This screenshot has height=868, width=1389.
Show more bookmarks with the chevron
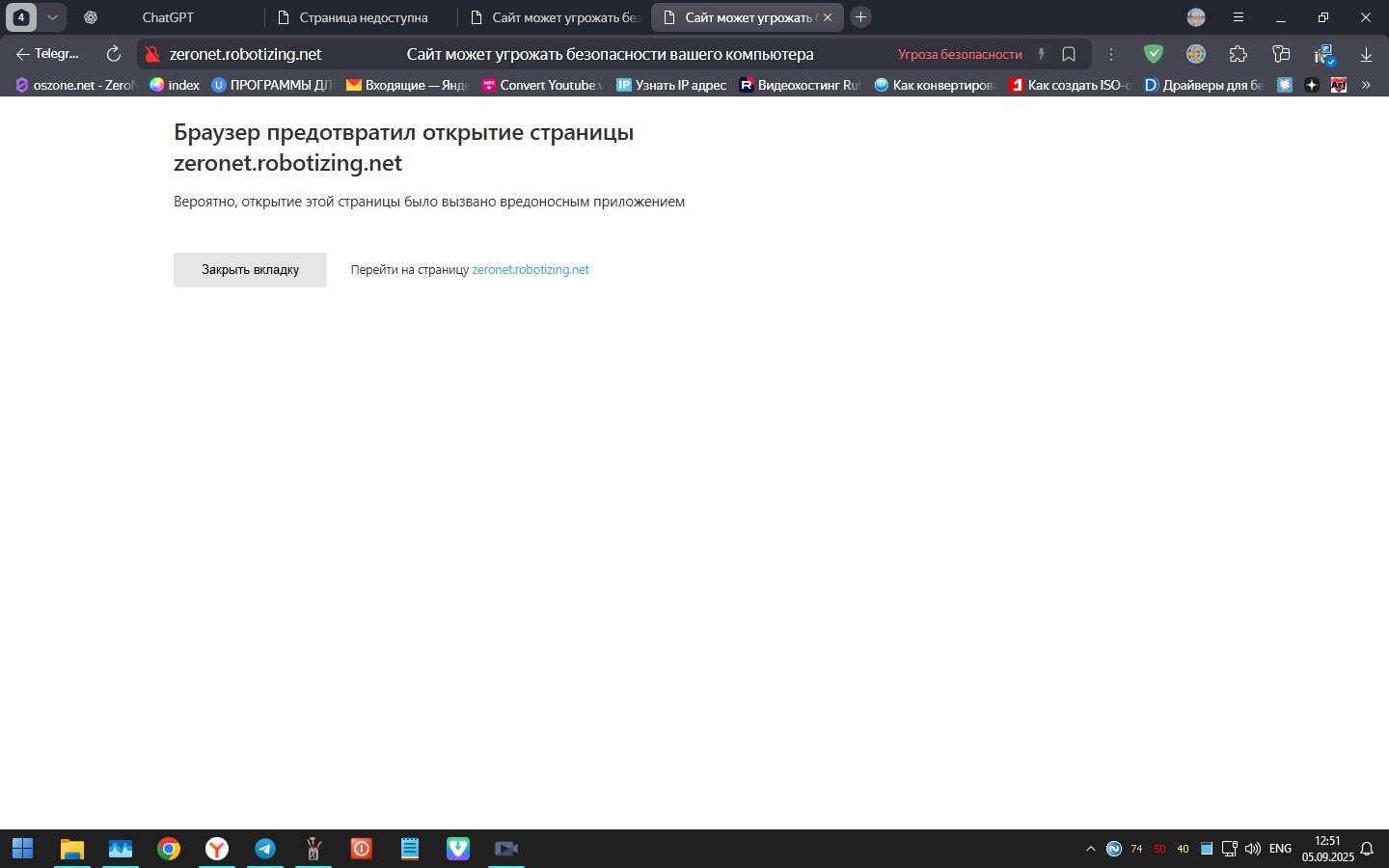click(1366, 85)
